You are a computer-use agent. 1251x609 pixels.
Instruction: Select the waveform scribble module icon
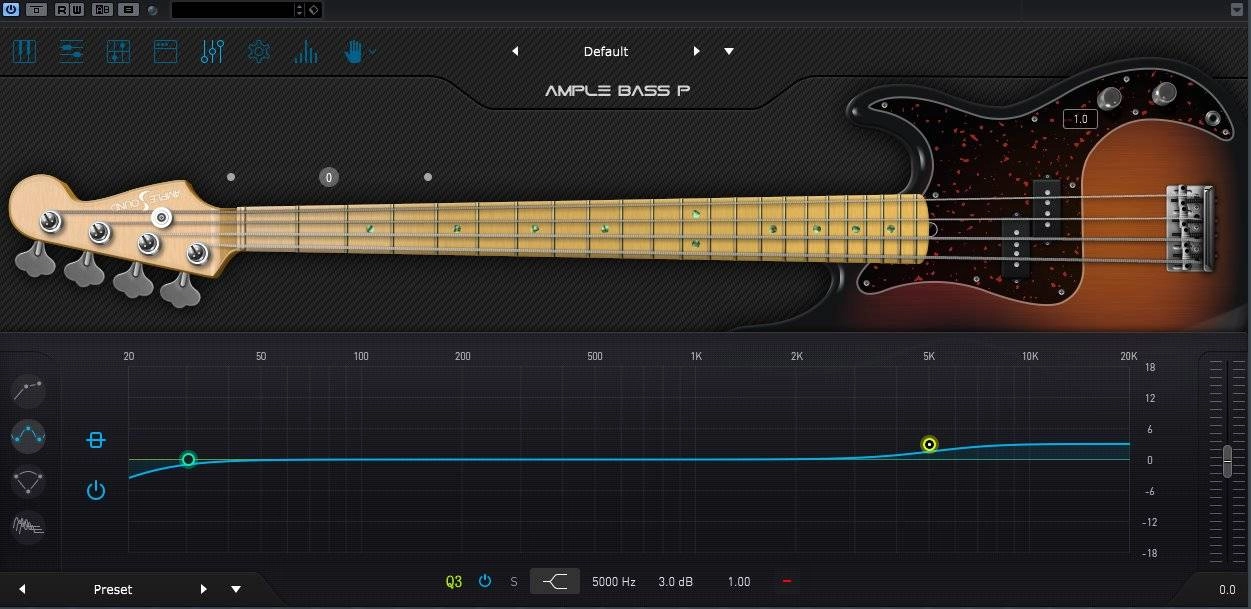[28, 526]
